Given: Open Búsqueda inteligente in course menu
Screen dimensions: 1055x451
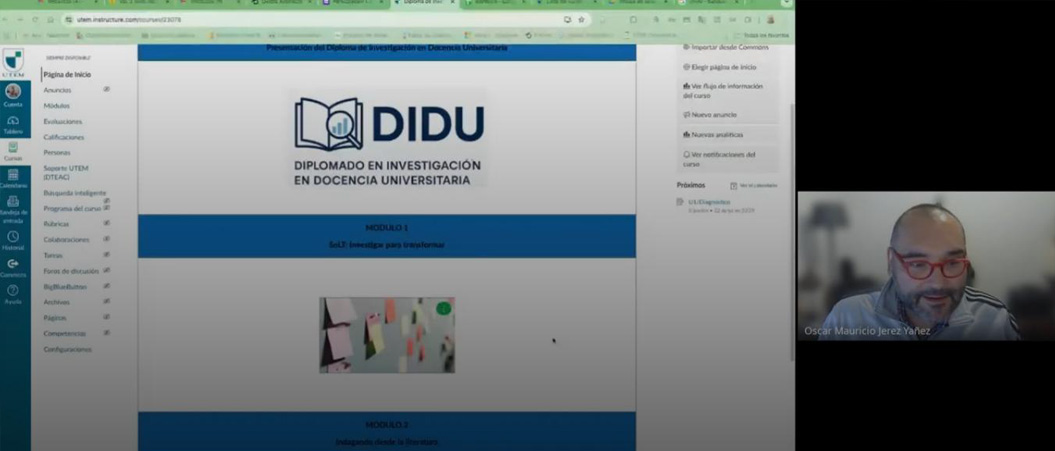Looking at the screenshot, I should (75, 193).
